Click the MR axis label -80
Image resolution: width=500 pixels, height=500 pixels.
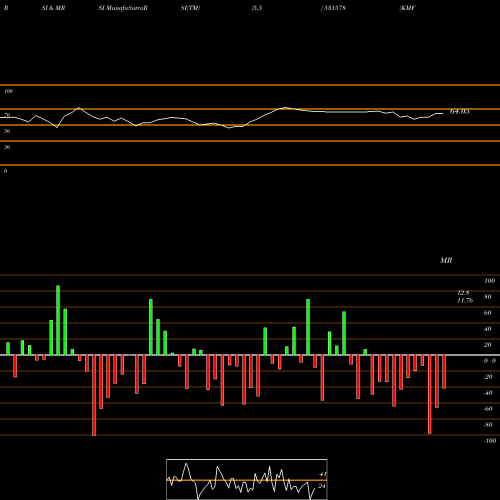point(488,425)
